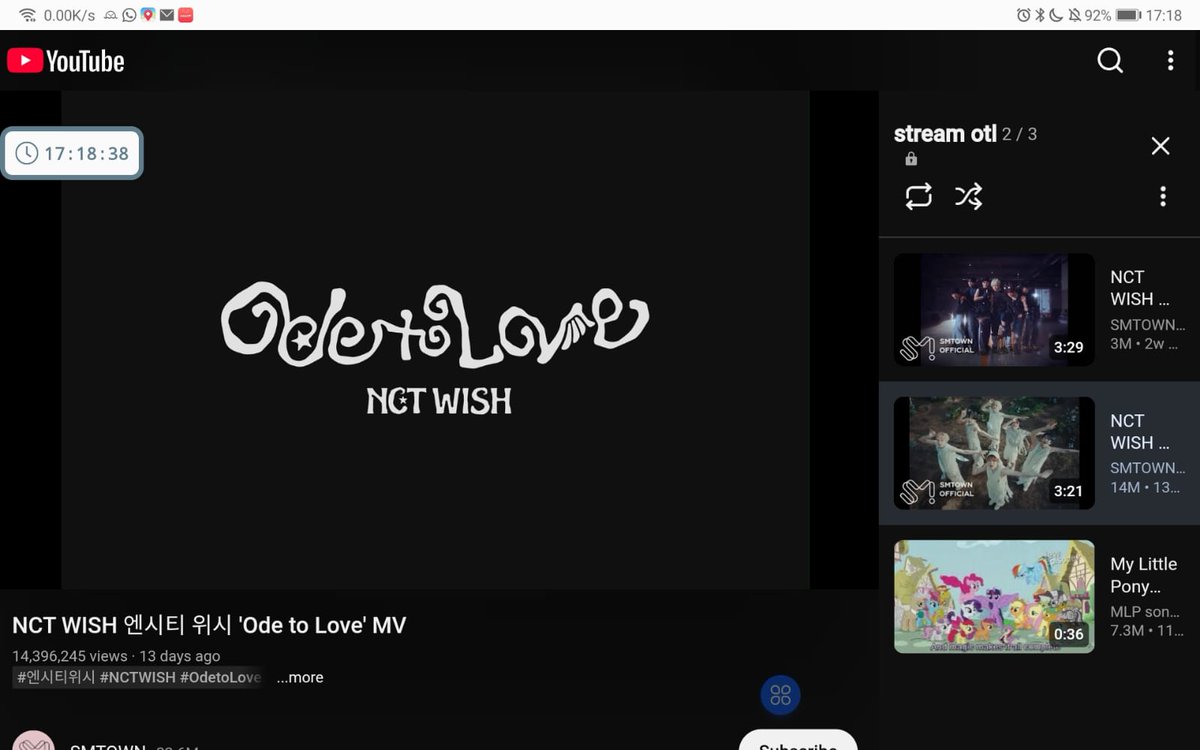The width and height of the screenshot is (1200, 750).
Task: Open hashtag #OdetoLove link
Action: [x=220, y=678]
